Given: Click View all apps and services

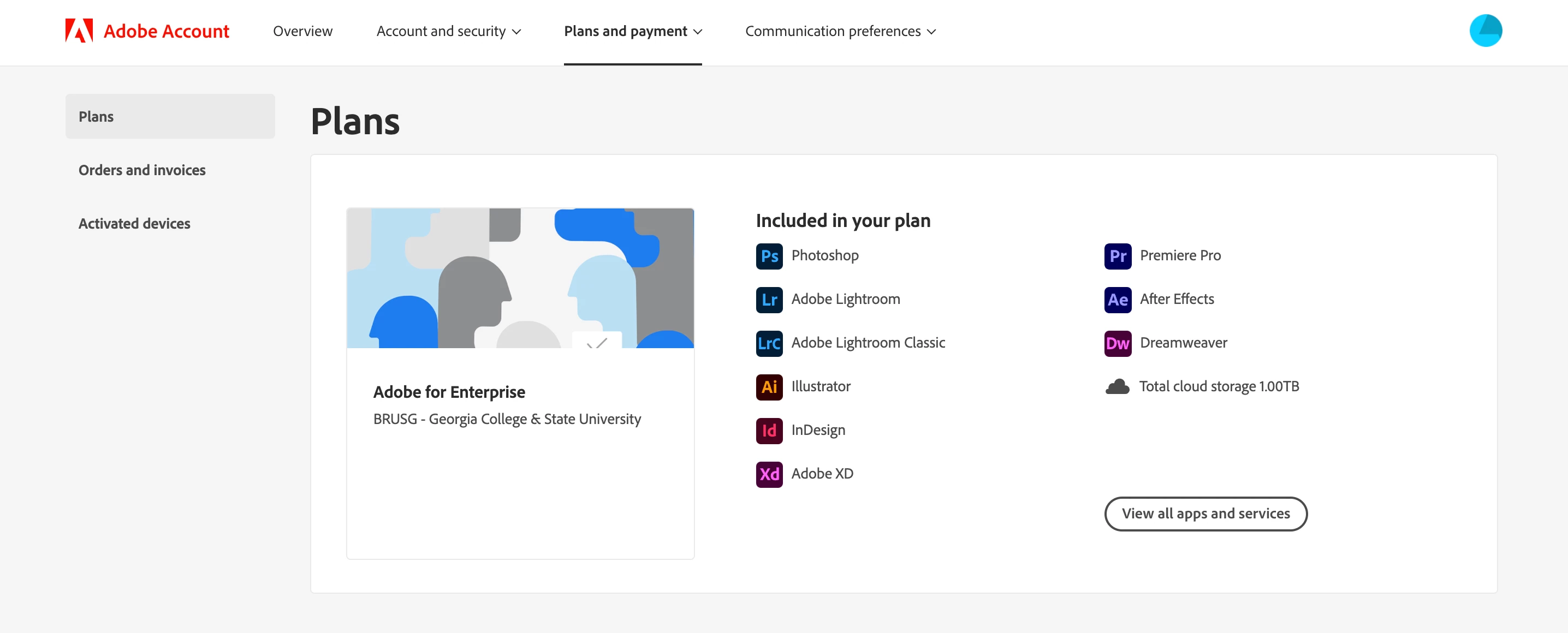Looking at the screenshot, I should (x=1205, y=513).
